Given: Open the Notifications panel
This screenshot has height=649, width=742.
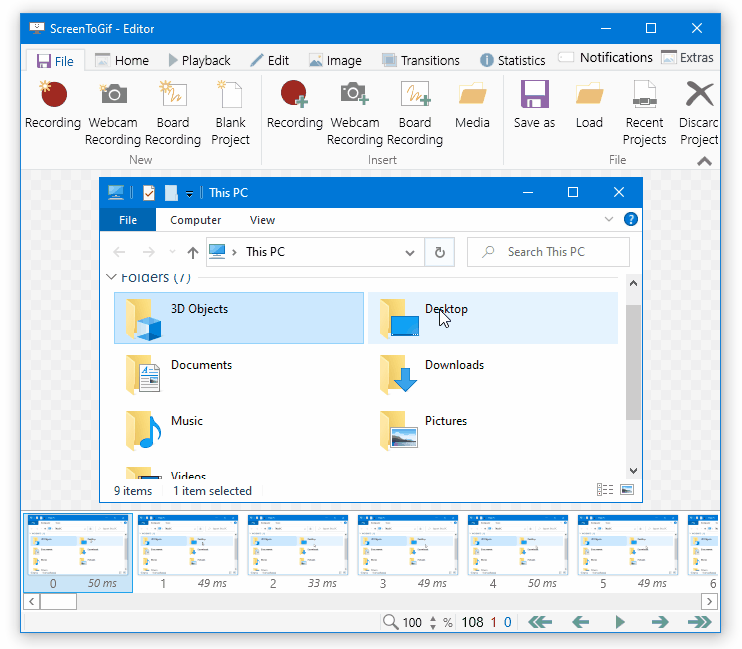Looking at the screenshot, I should pyautogui.click(x=605, y=58).
